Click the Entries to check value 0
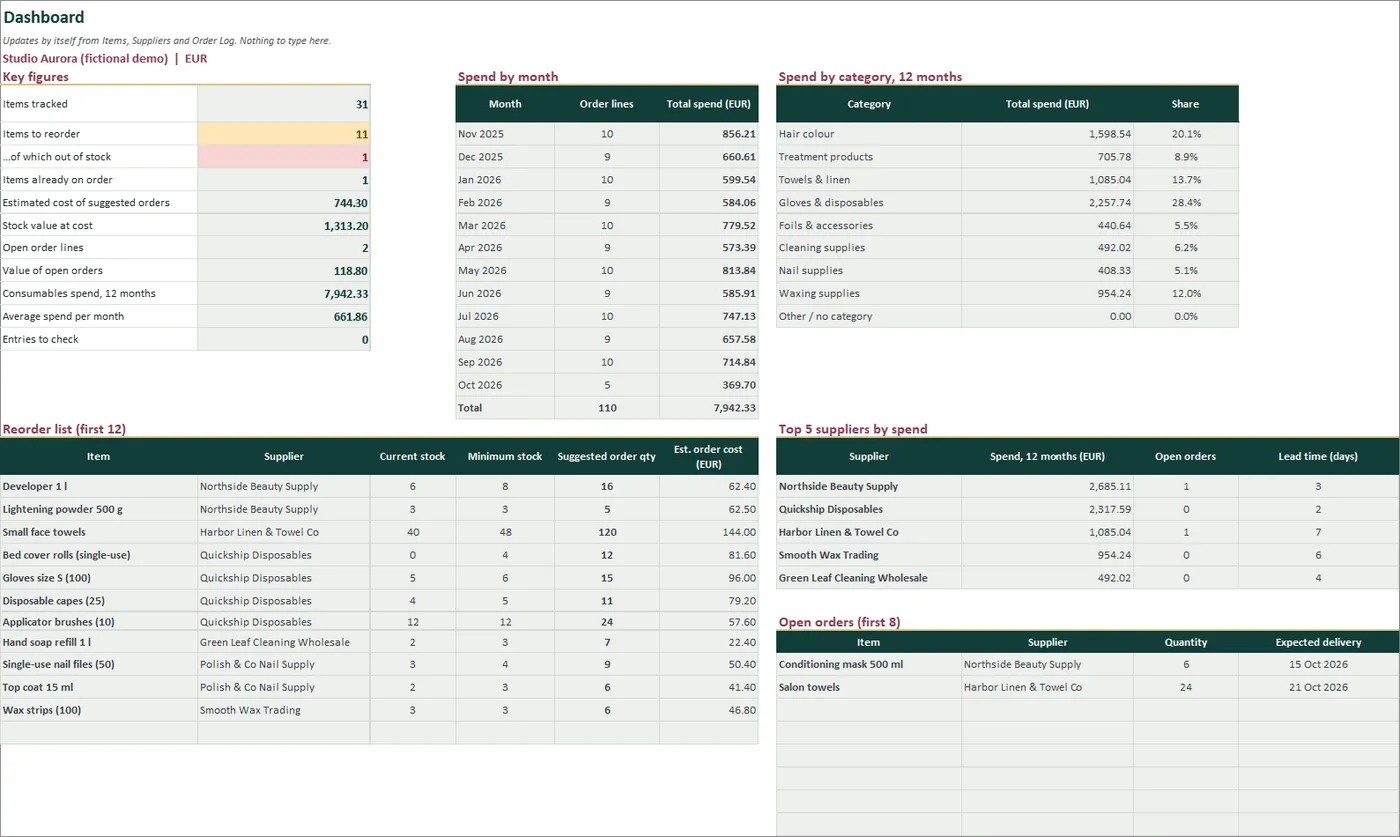1400x837 pixels. tap(284, 340)
